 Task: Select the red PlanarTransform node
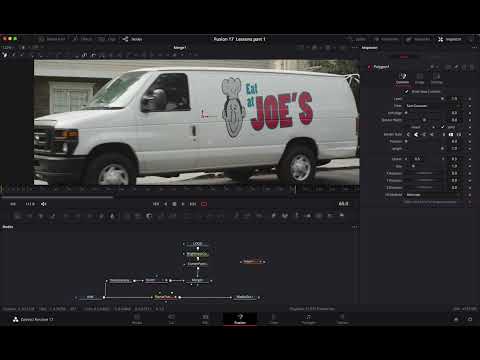[x=164, y=297]
